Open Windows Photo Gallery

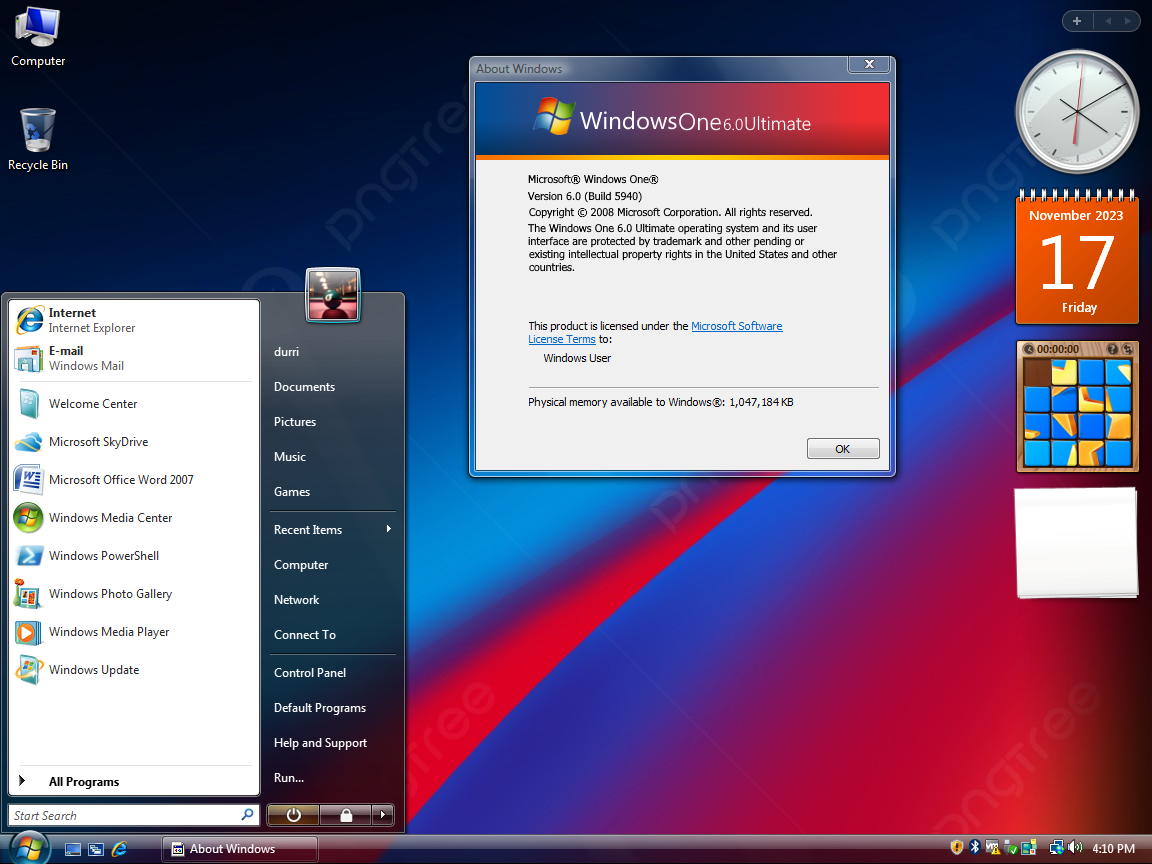135,594
